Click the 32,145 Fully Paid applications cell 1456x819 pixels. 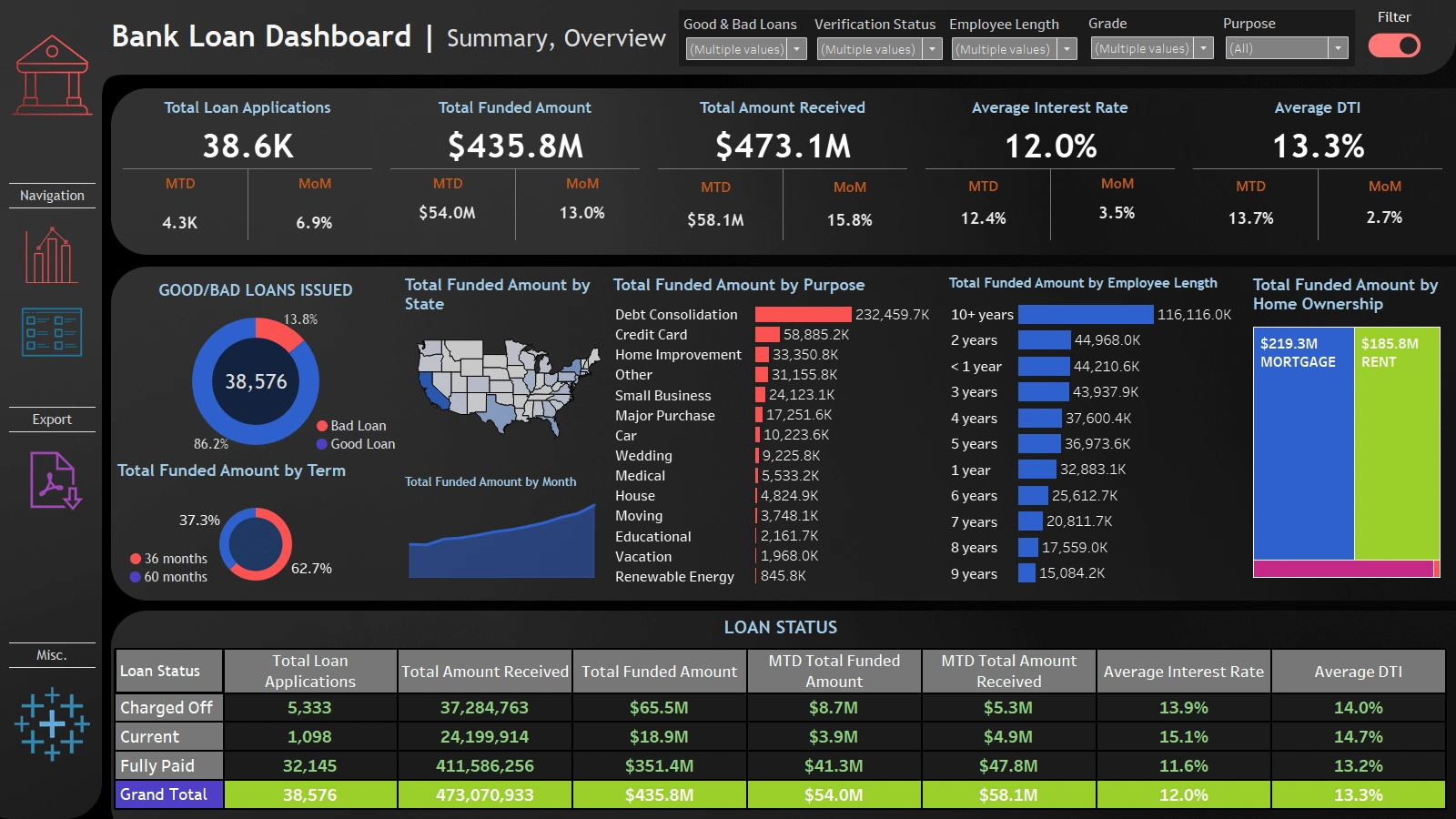(309, 765)
